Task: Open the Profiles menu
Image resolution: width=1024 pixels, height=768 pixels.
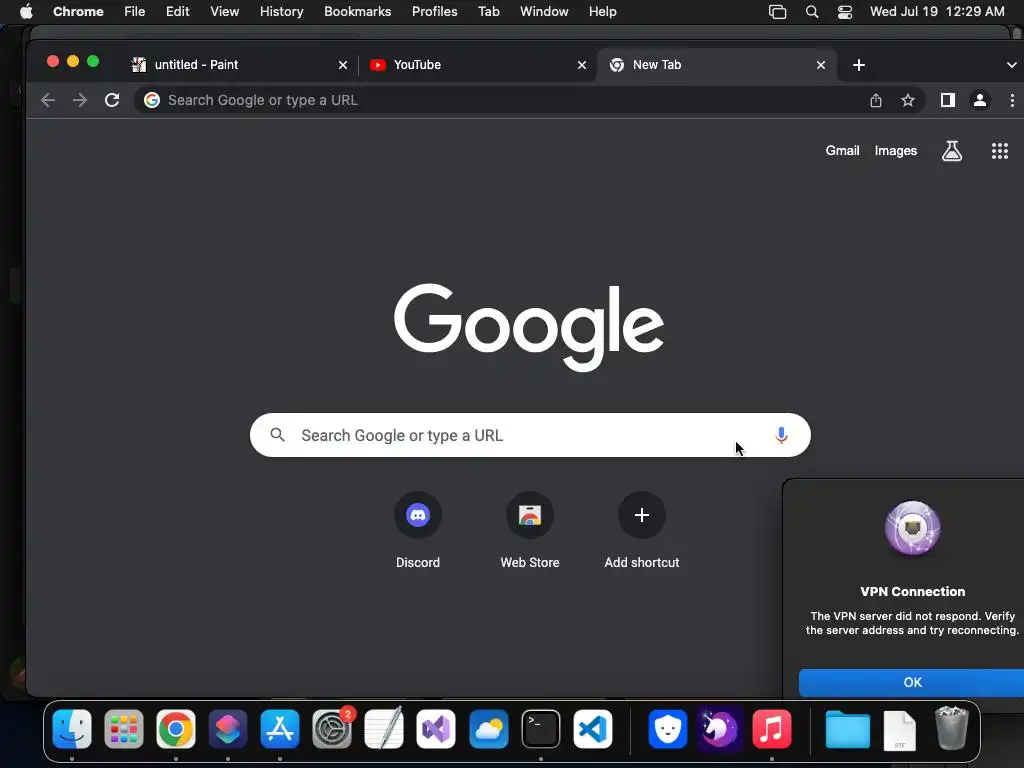Action: tap(434, 12)
